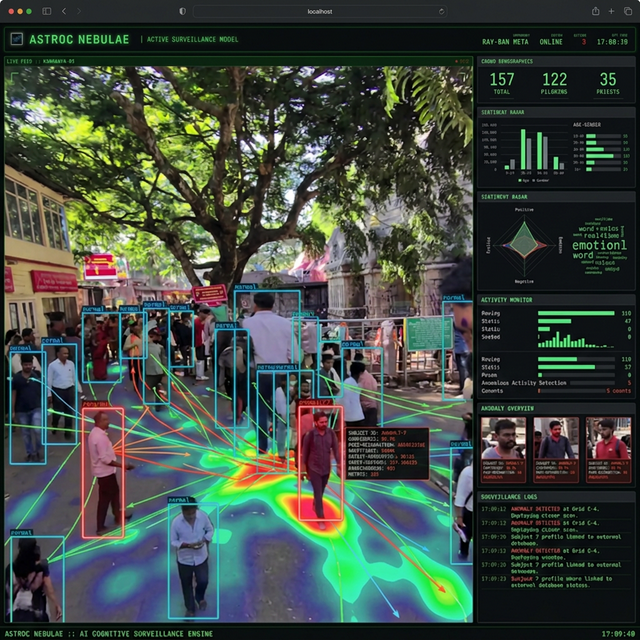Click the ONLINE status indicator
Image resolution: width=640 pixels, height=640 pixels.
[x=551, y=42]
